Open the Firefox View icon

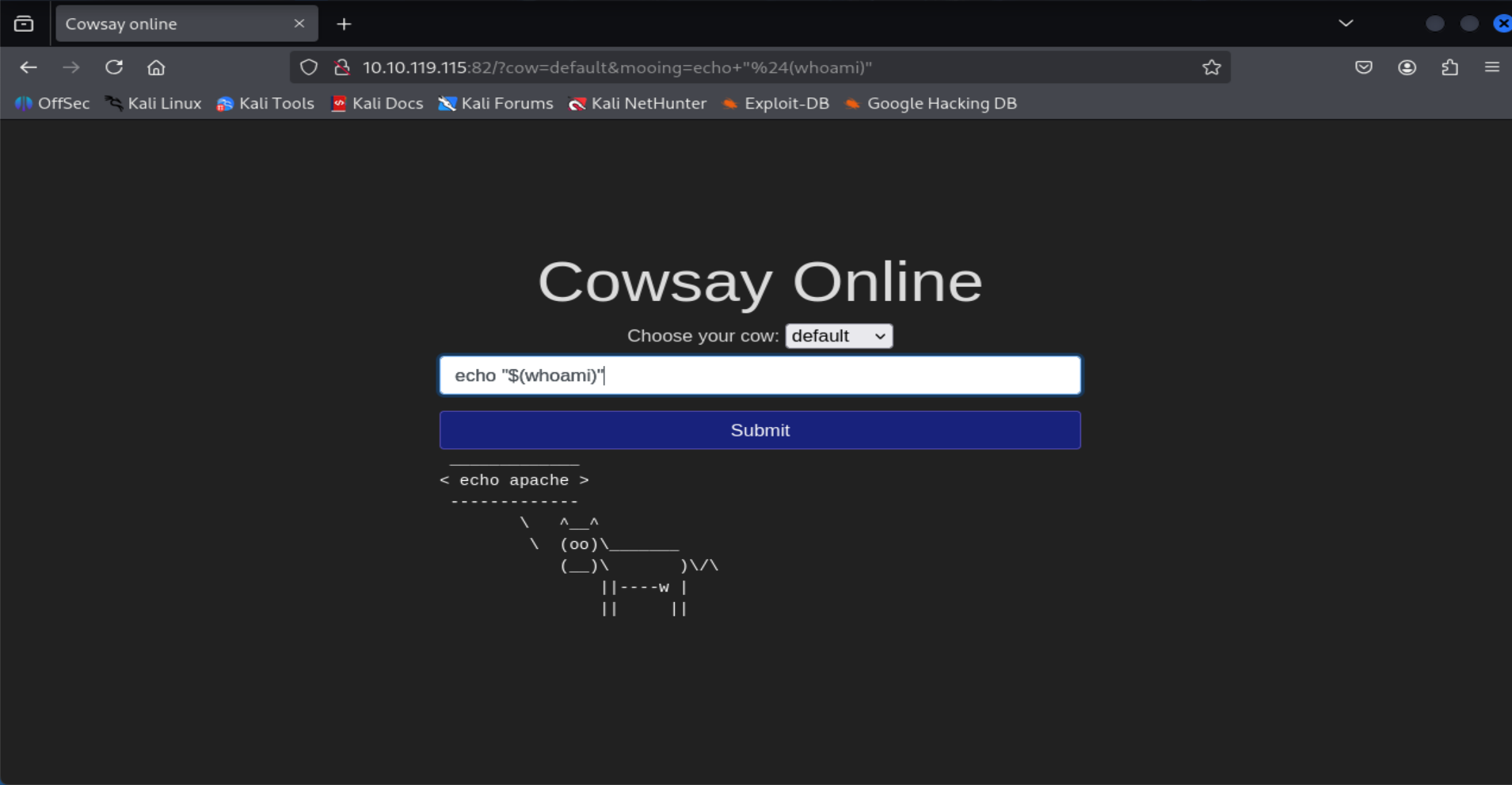[24, 24]
